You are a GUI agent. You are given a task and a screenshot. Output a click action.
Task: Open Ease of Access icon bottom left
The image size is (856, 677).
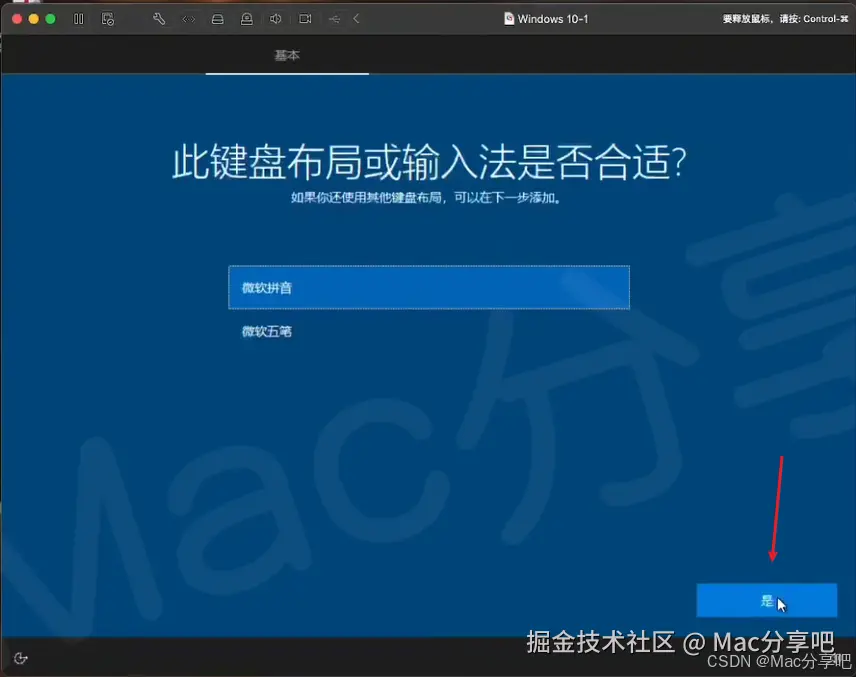click(x=20, y=657)
